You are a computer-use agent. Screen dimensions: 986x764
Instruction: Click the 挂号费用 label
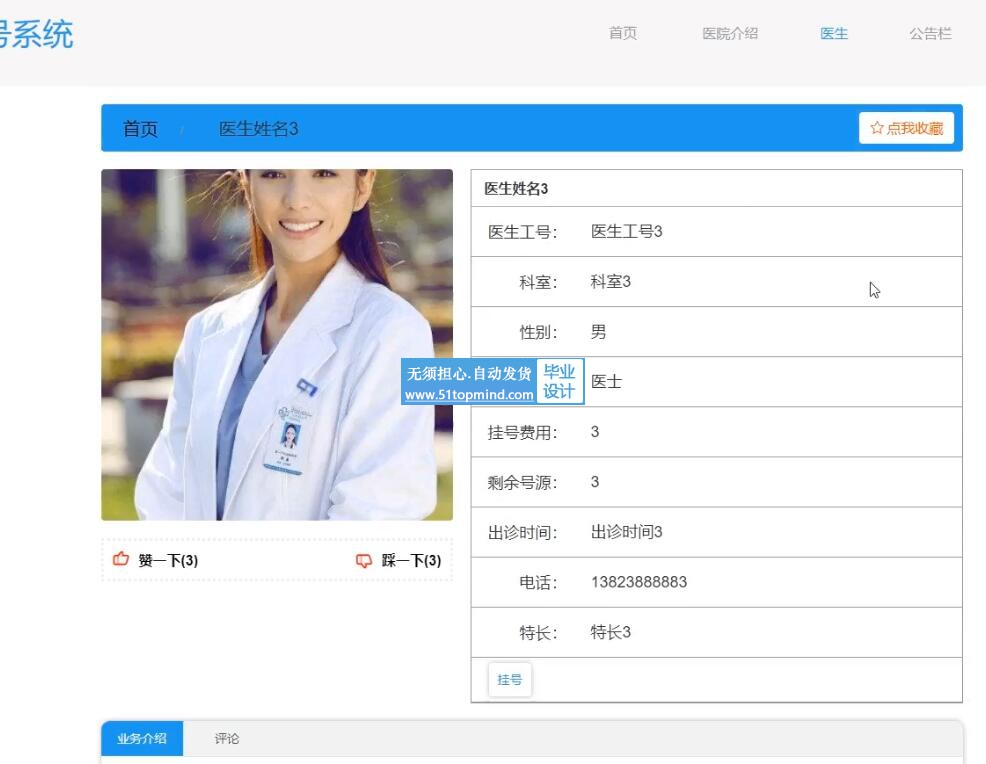[x=523, y=433]
